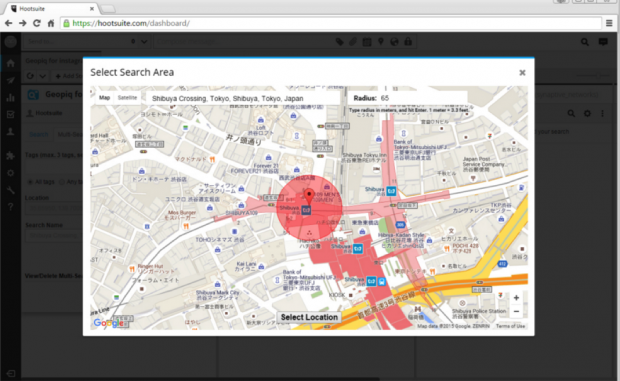Click the hootsuite.com address bar
This screenshot has width=620, height=381.
pos(331,23)
